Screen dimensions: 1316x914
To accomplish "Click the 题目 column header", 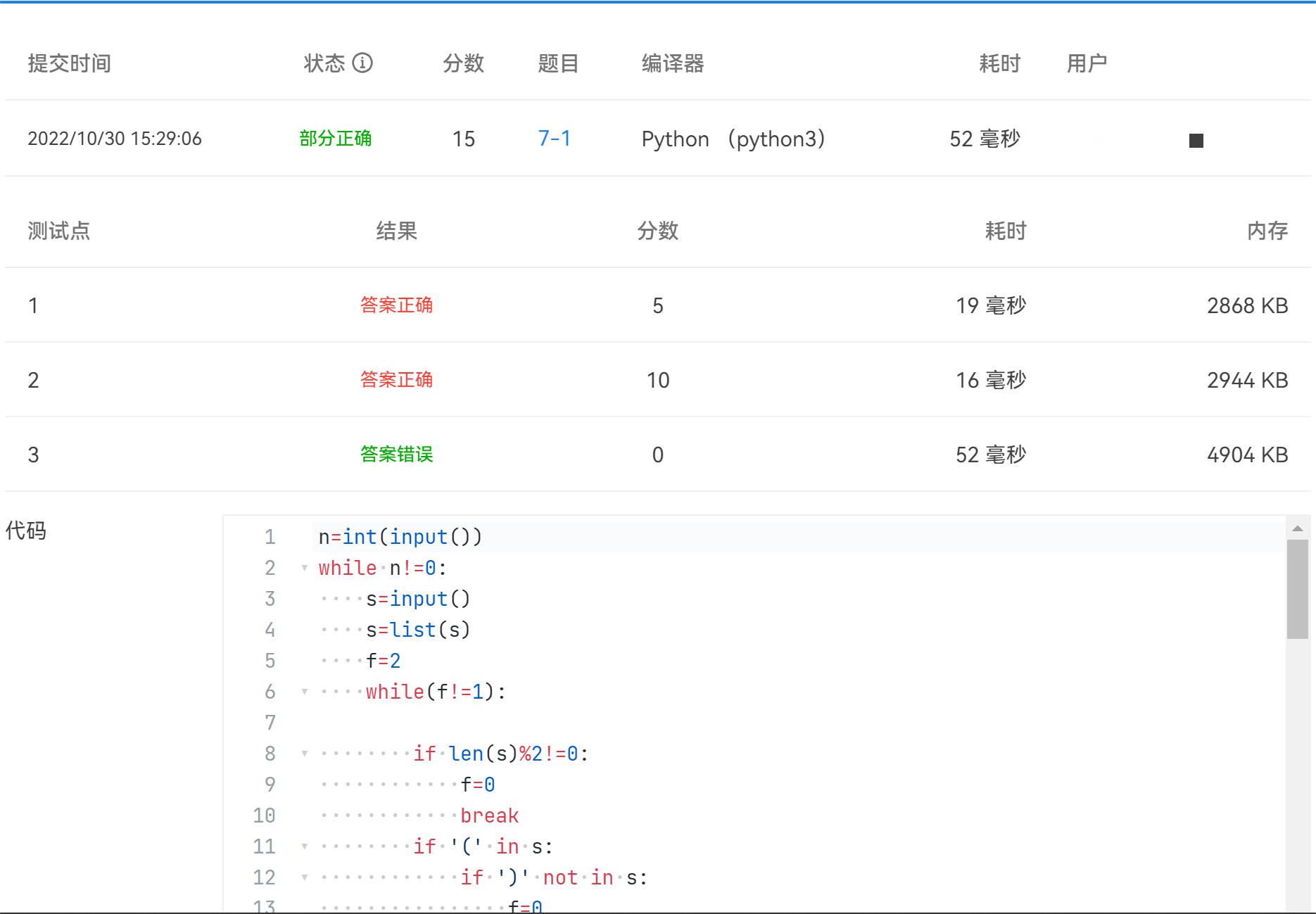I will click(x=559, y=63).
